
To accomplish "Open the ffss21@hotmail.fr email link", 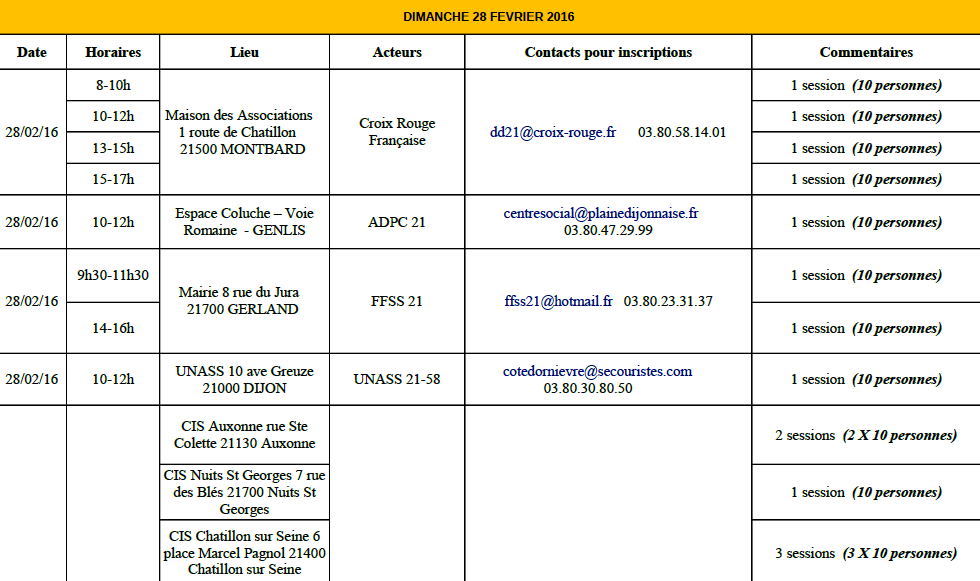I will [558, 301].
